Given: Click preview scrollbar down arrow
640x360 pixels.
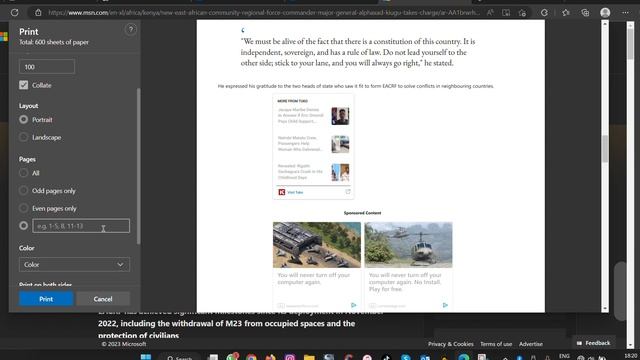Looking at the screenshot, I should click(605, 309).
